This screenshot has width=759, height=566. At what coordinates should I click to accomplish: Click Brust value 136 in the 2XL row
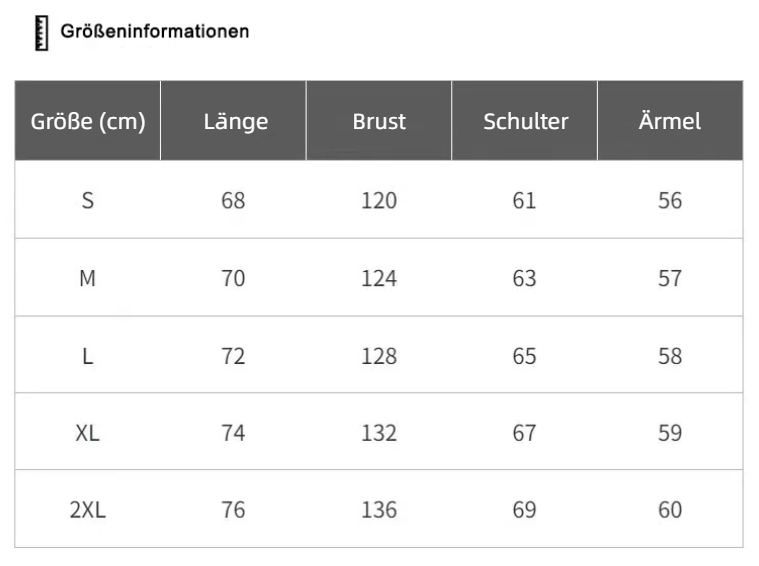[x=379, y=510]
